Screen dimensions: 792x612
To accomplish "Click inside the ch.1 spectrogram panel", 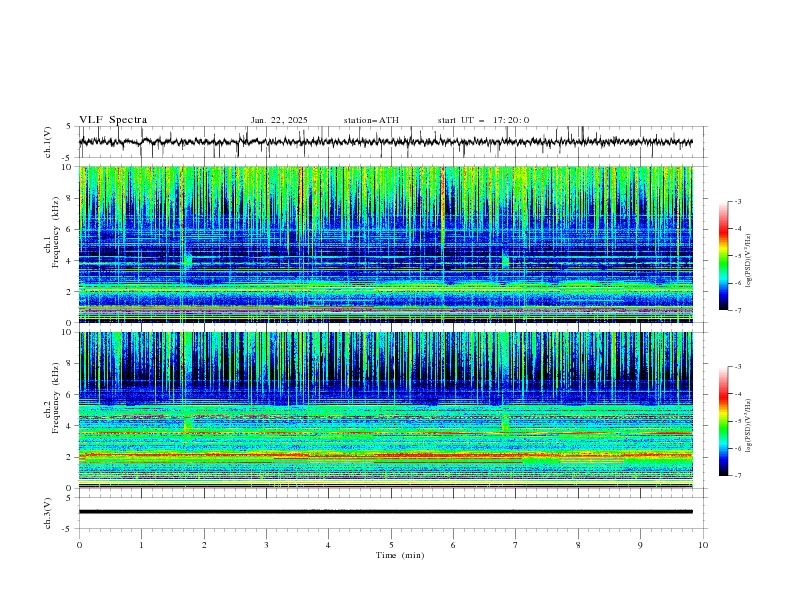I will click(385, 244).
